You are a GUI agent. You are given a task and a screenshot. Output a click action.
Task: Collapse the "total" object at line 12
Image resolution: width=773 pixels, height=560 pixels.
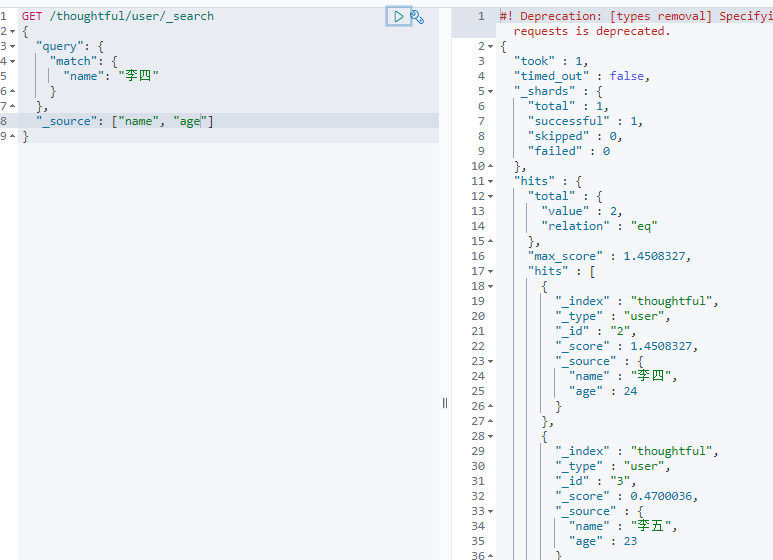click(x=491, y=197)
